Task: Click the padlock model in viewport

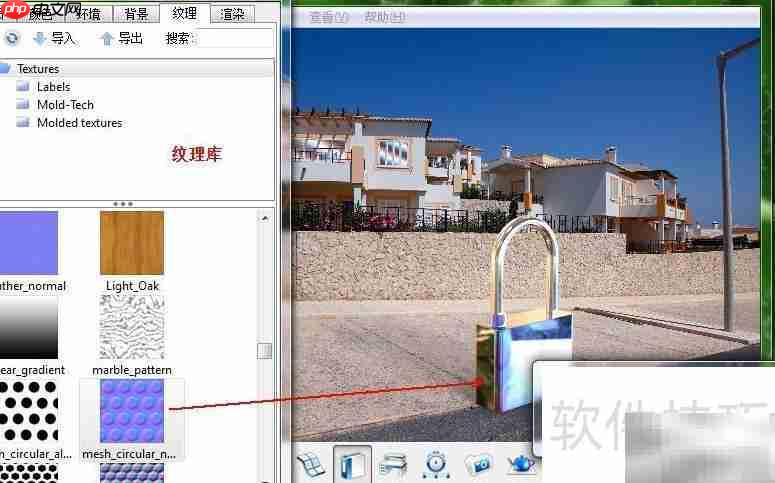Action: point(524,316)
